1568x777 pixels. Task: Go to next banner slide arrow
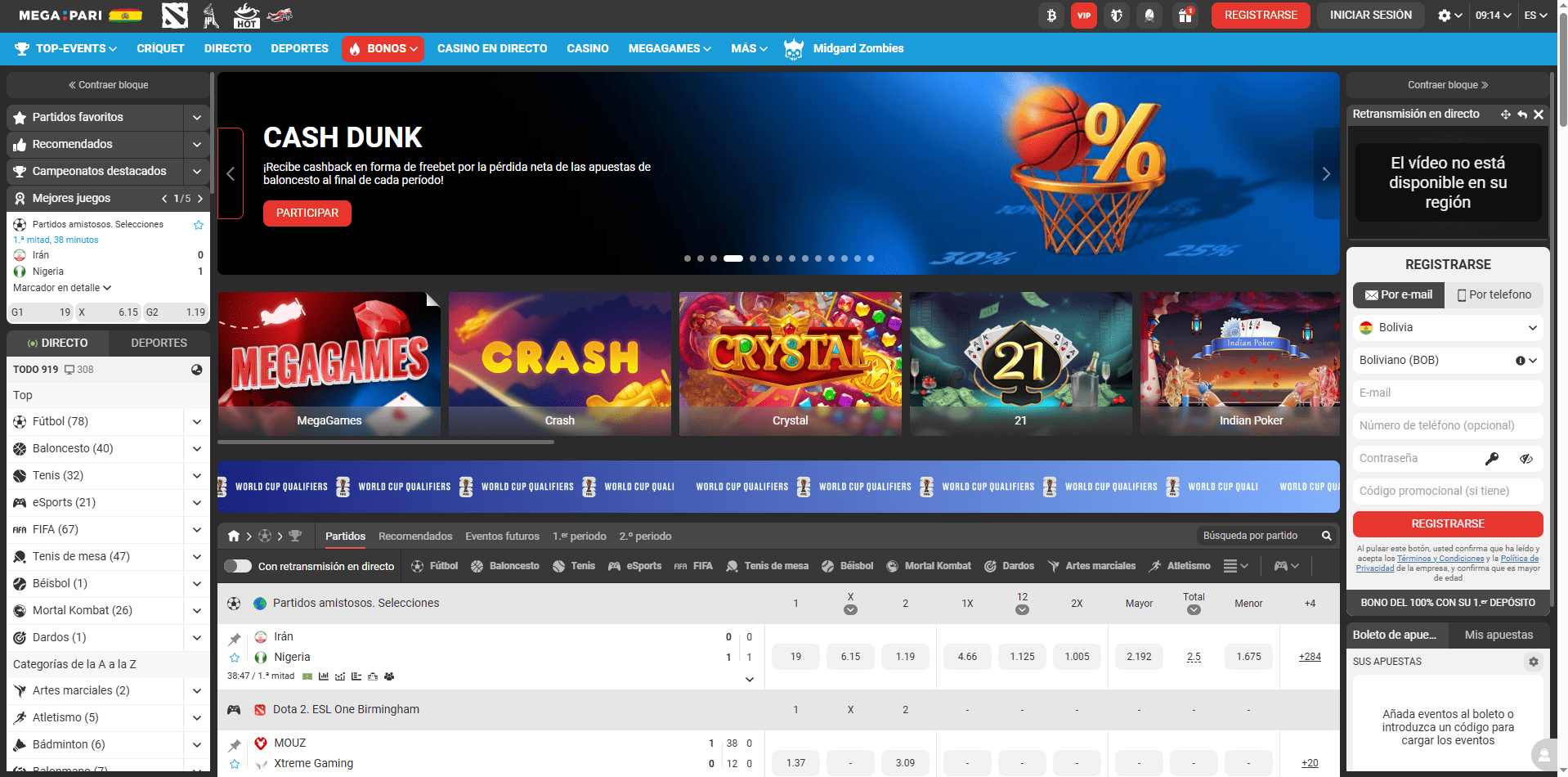click(x=1326, y=173)
